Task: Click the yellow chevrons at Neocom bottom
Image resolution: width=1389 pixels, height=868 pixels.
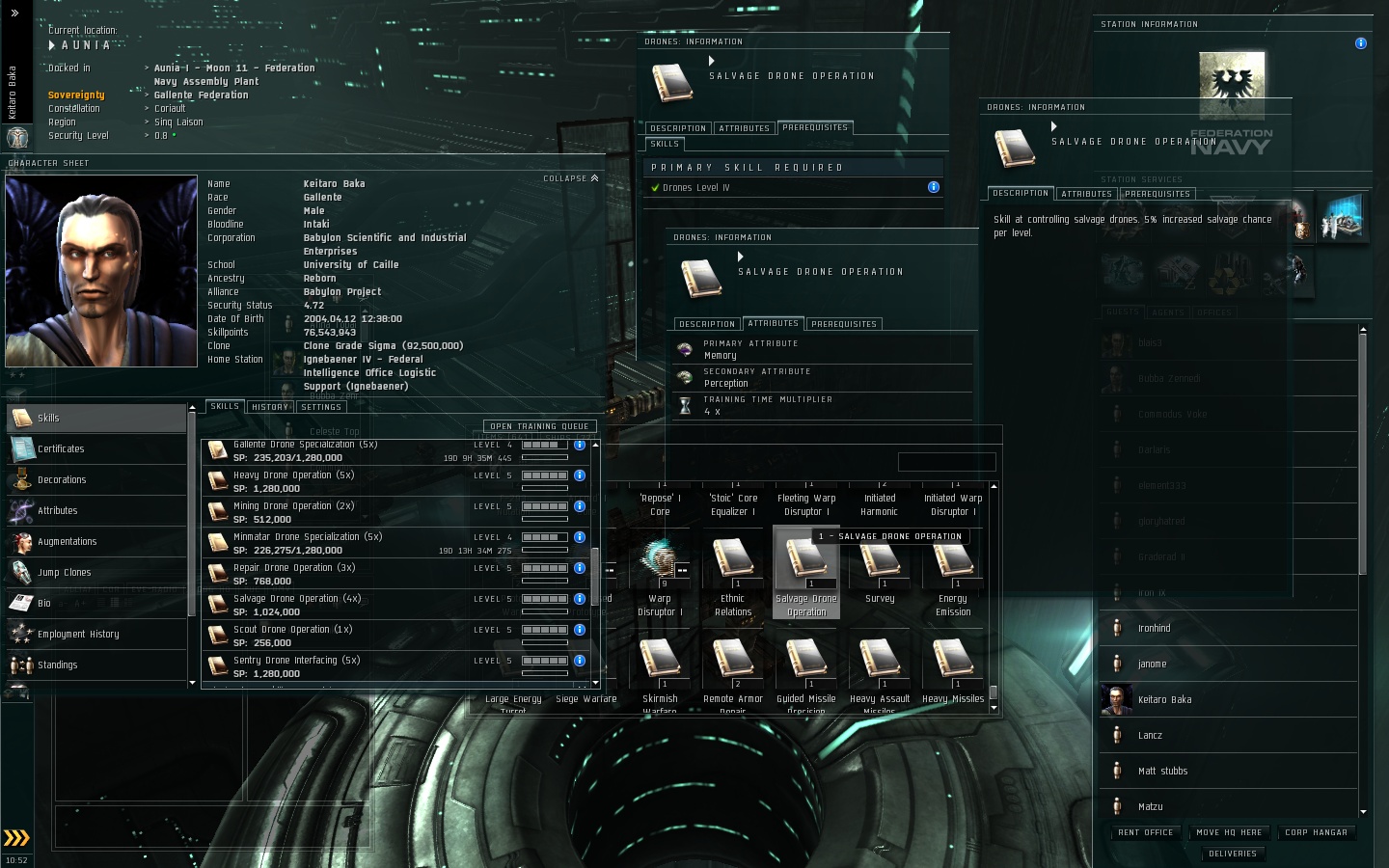Action: tap(16, 838)
